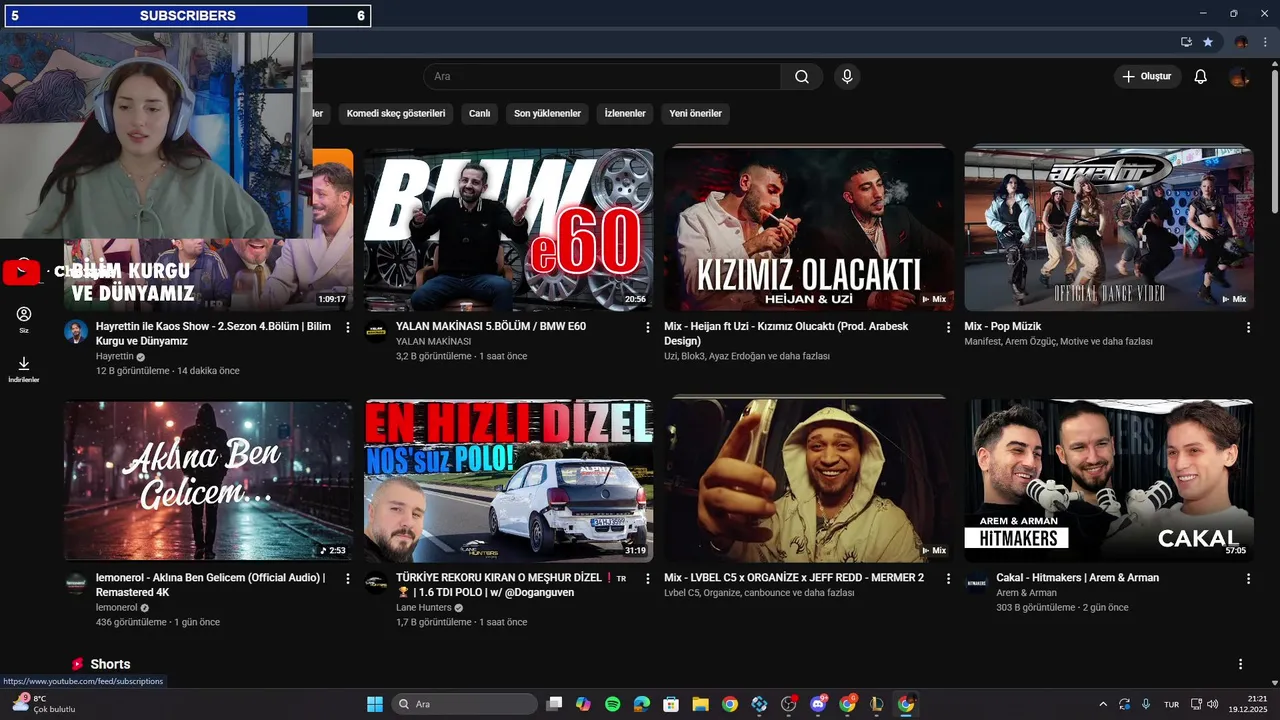The width and height of the screenshot is (1280, 720).
Task: Click the 'Oluştur' create button
Action: click(1148, 77)
